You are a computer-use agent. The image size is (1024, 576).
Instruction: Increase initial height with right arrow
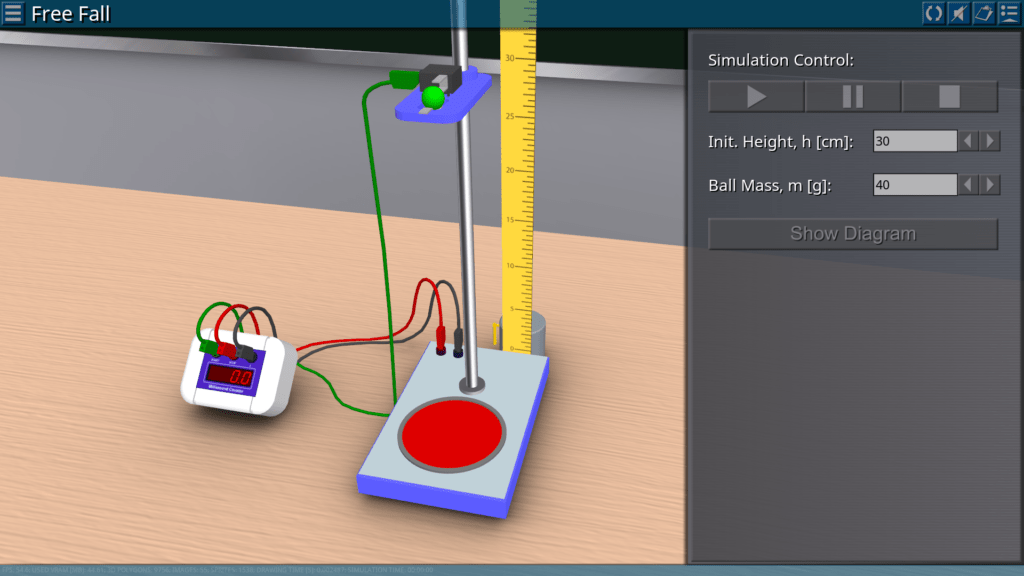tap(990, 141)
